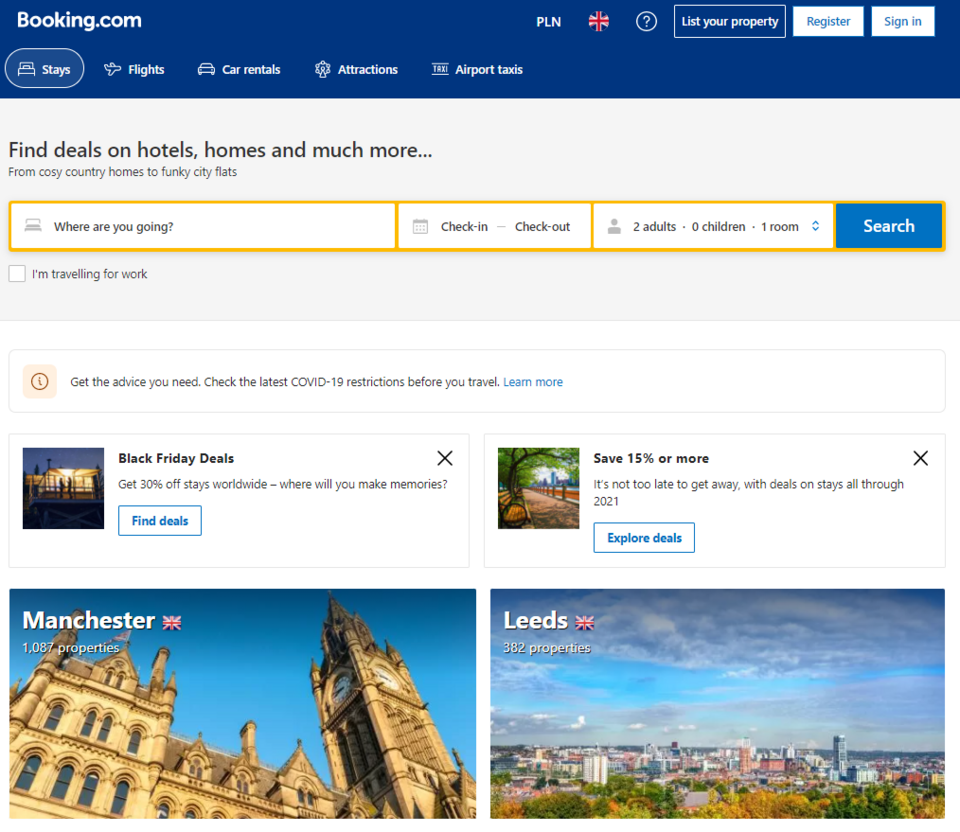Expand the guests and rooms selector arrows
Viewport: 960px width, 832px height.
point(816,226)
